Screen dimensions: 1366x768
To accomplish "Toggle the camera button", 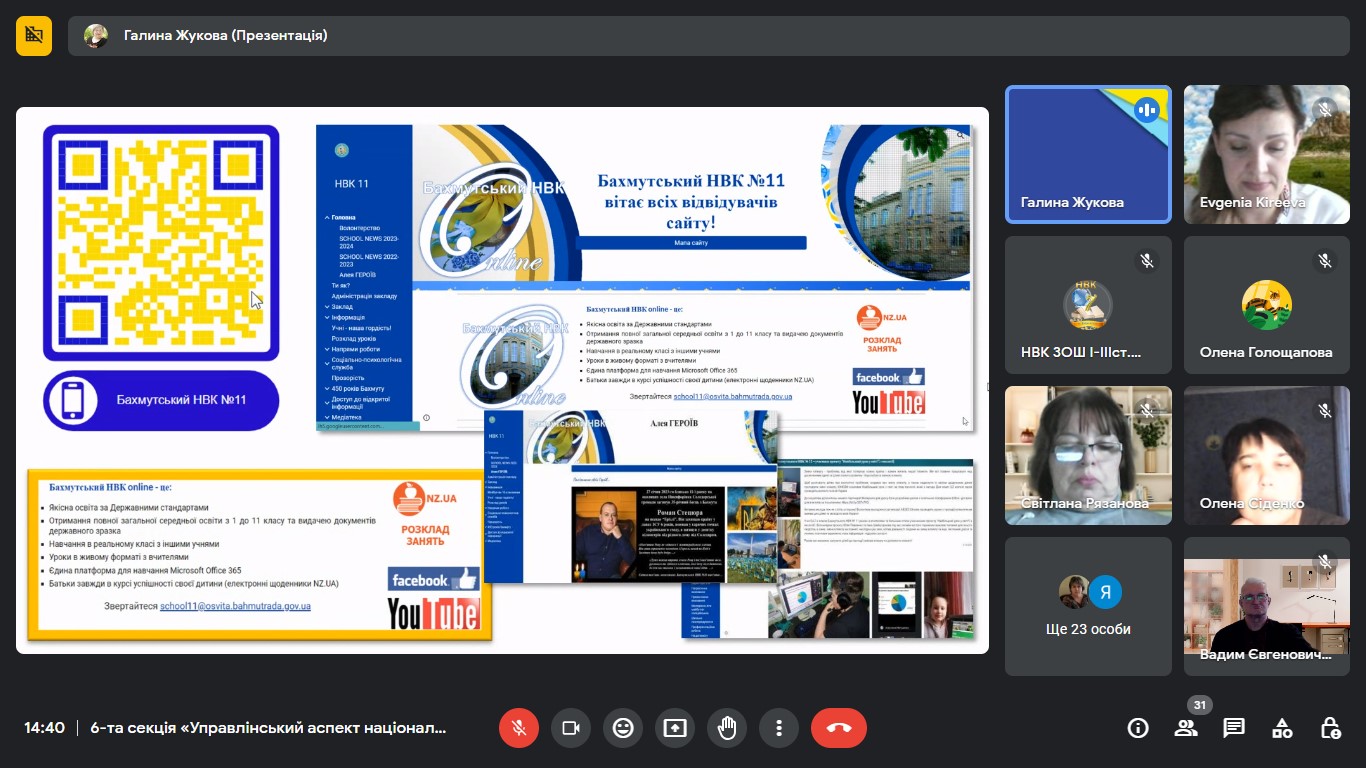I will [x=571, y=728].
